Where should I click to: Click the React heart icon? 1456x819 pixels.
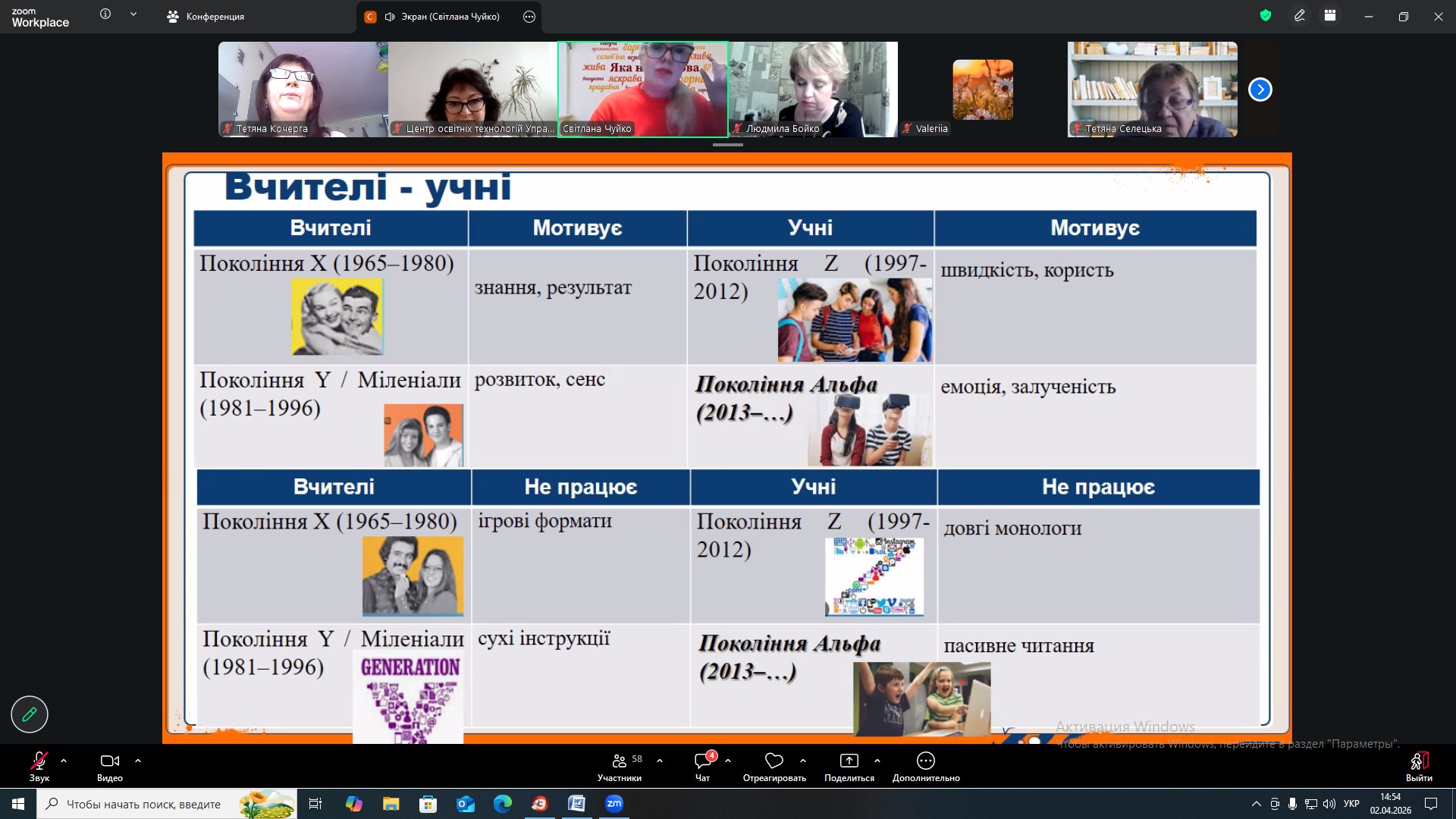tap(773, 761)
